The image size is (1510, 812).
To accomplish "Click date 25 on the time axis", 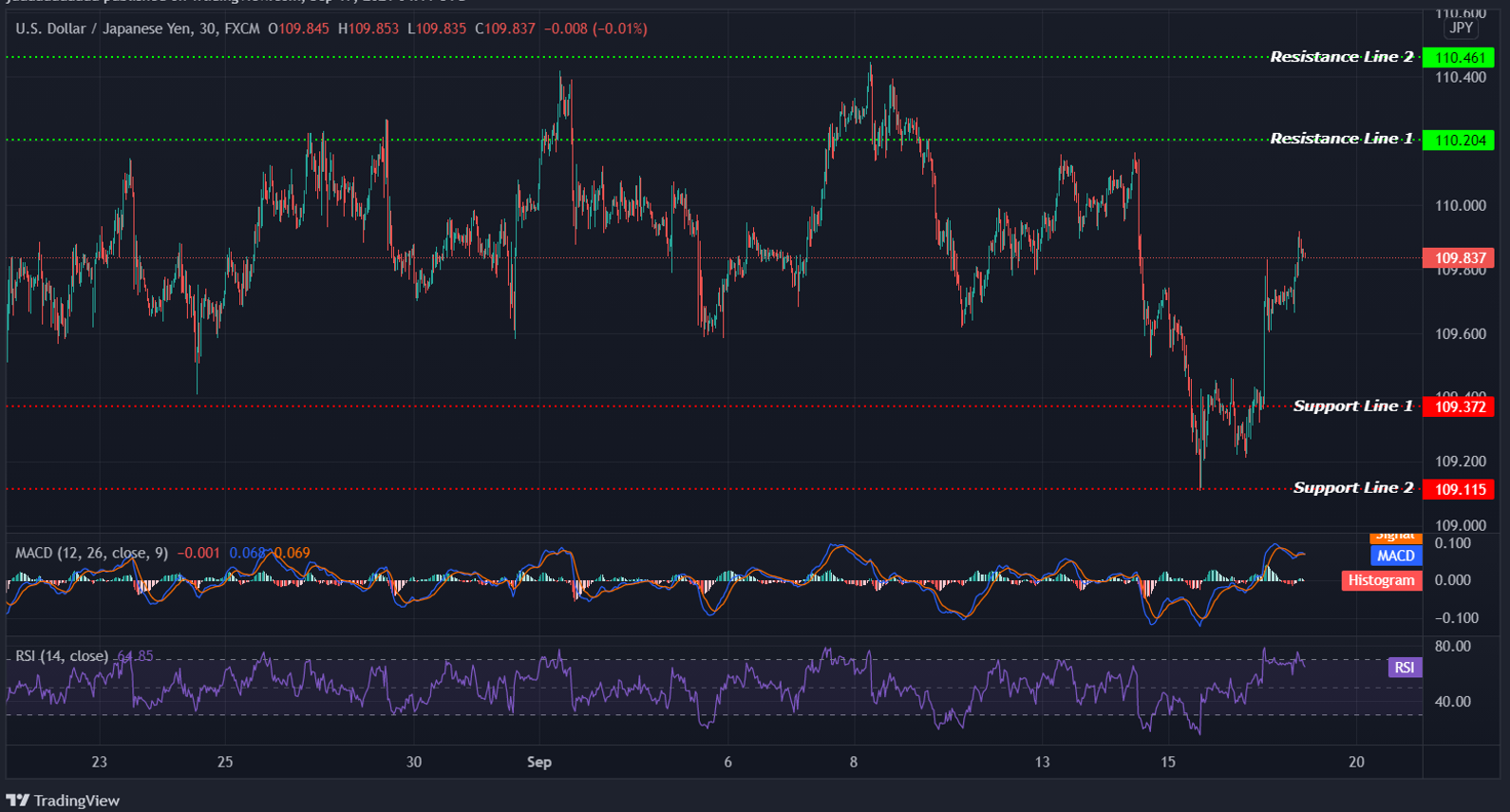I will coord(225,762).
